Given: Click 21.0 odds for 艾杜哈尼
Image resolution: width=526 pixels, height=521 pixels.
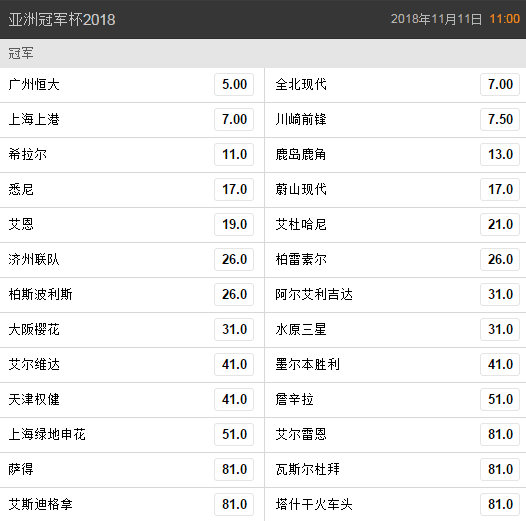Looking at the screenshot, I should tap(500, 224).
